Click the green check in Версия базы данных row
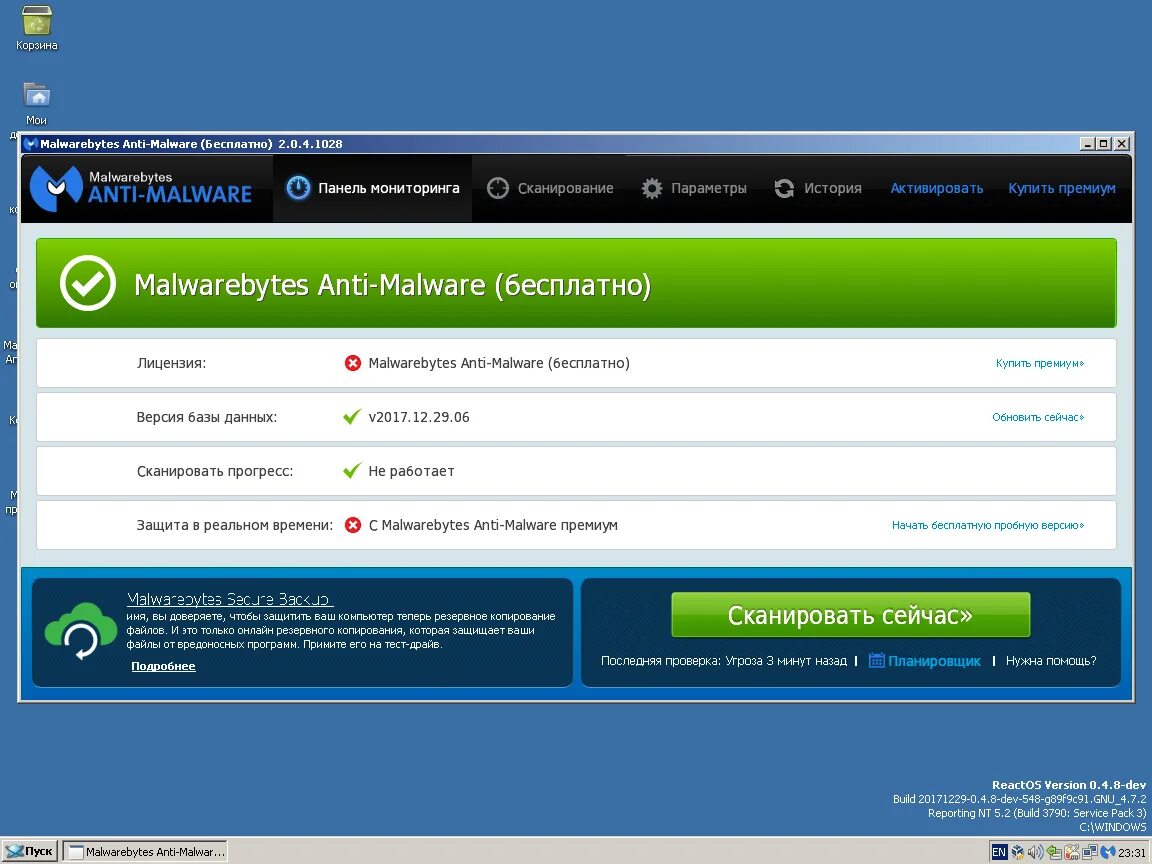1152x864 pixels. [x=352, y=417]
